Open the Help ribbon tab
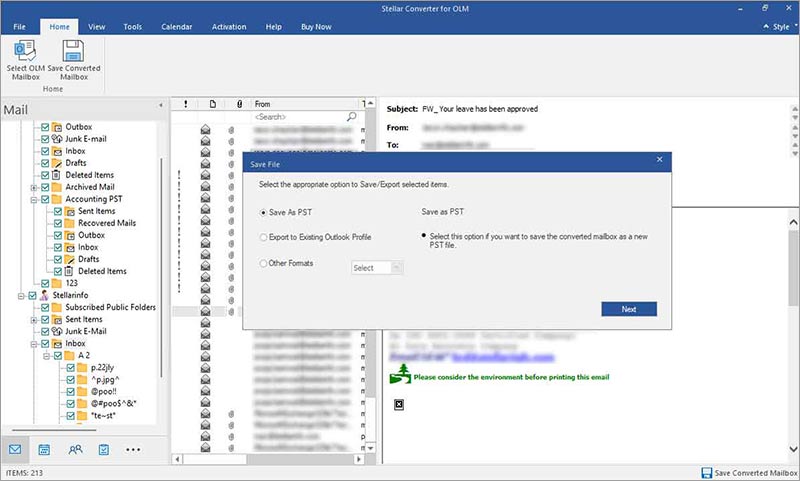 (273, 27)
